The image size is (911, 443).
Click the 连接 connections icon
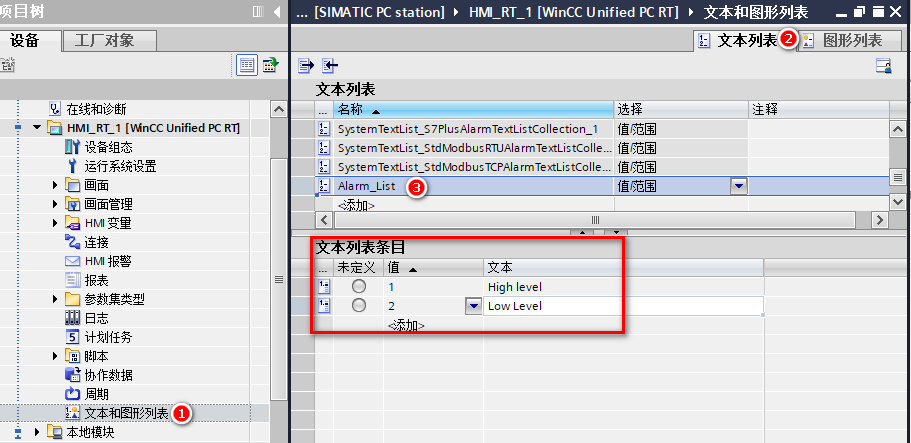tap(72, 242)
